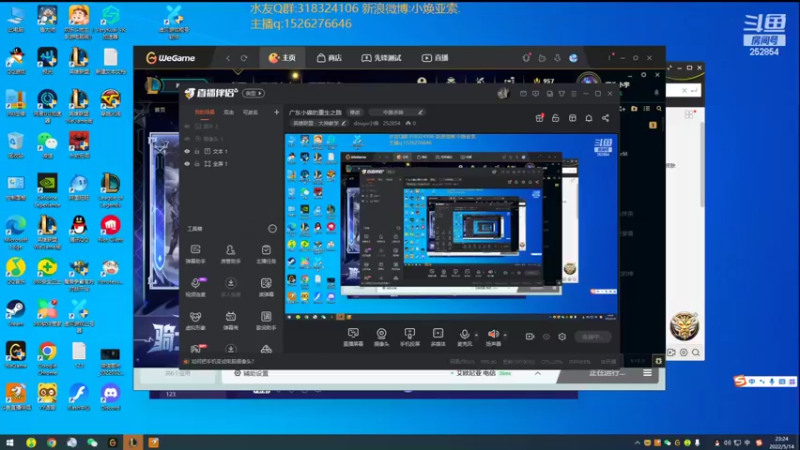Click the stream preview thumbnail
This screenshot has width=800, height=450.
point(451,227)
